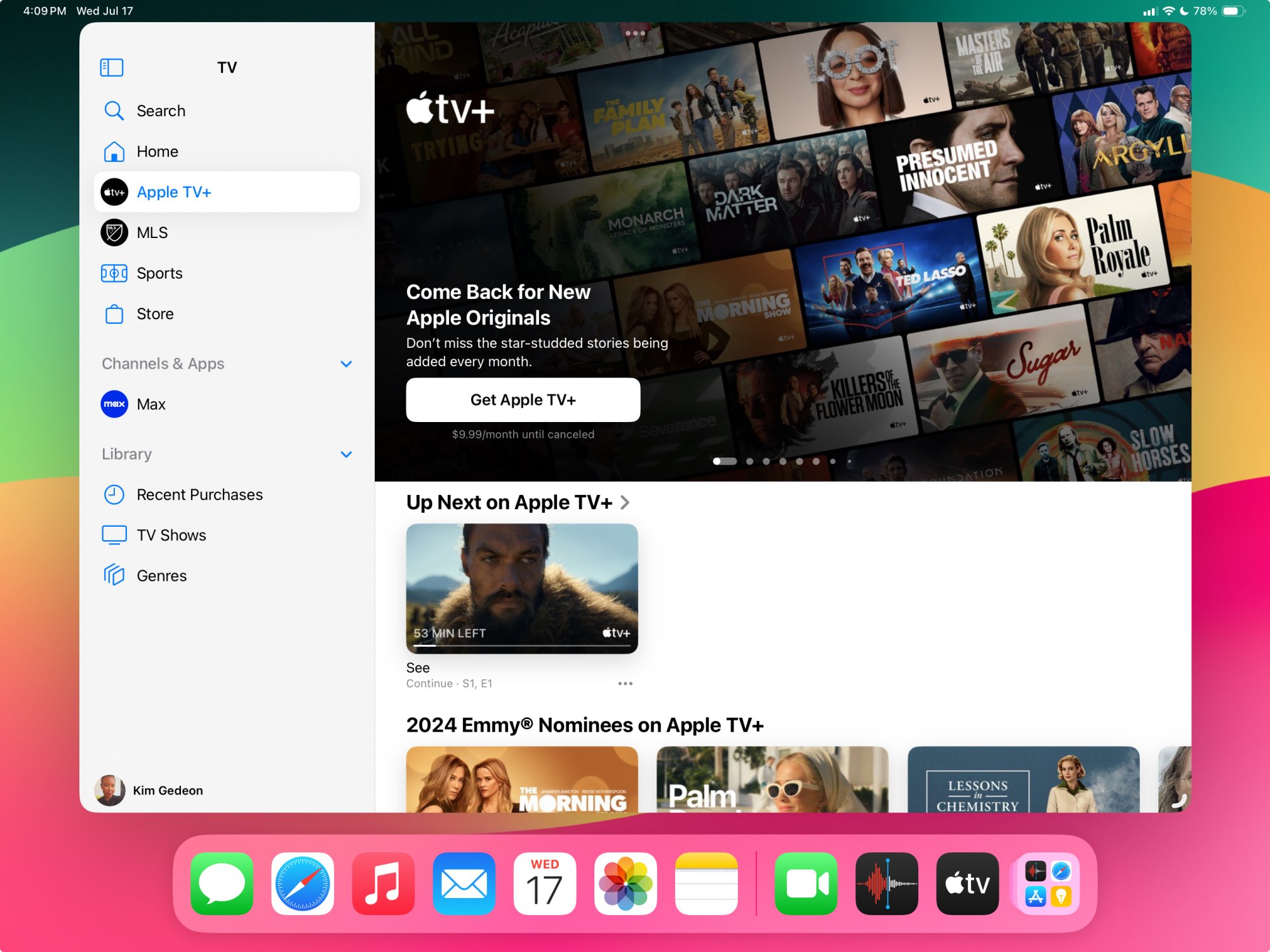Screen dimensions: 1270x952
Task: Open the Genres library section
Action: pos(161,575)
